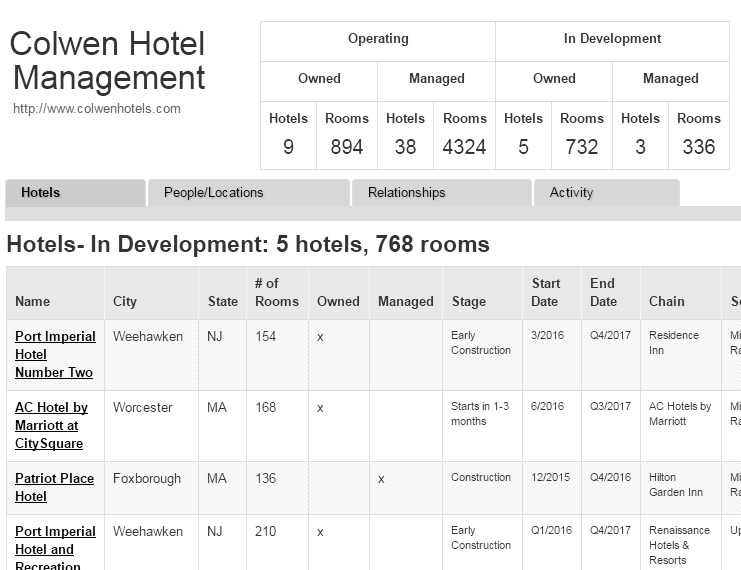Screen dimensions: 741x570
Task: Click the 336 managed development rooms value
Action: pyautogui.click(x=699, y=147)
